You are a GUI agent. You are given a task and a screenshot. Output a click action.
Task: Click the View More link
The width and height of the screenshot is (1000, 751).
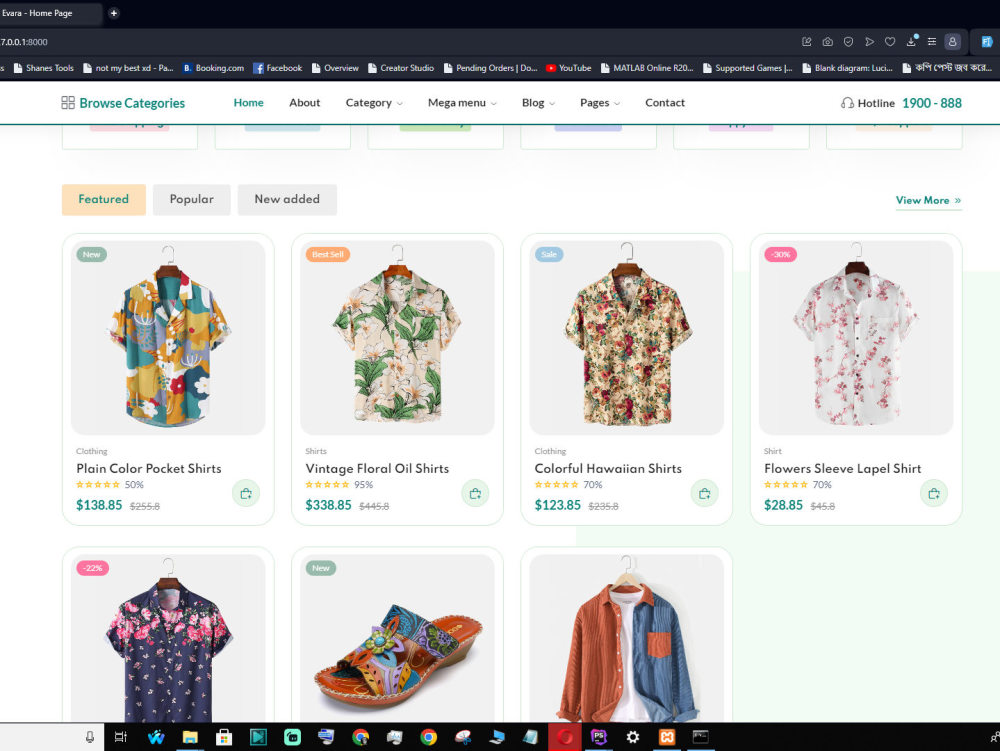pyautogui.click(x=929, y=200)
